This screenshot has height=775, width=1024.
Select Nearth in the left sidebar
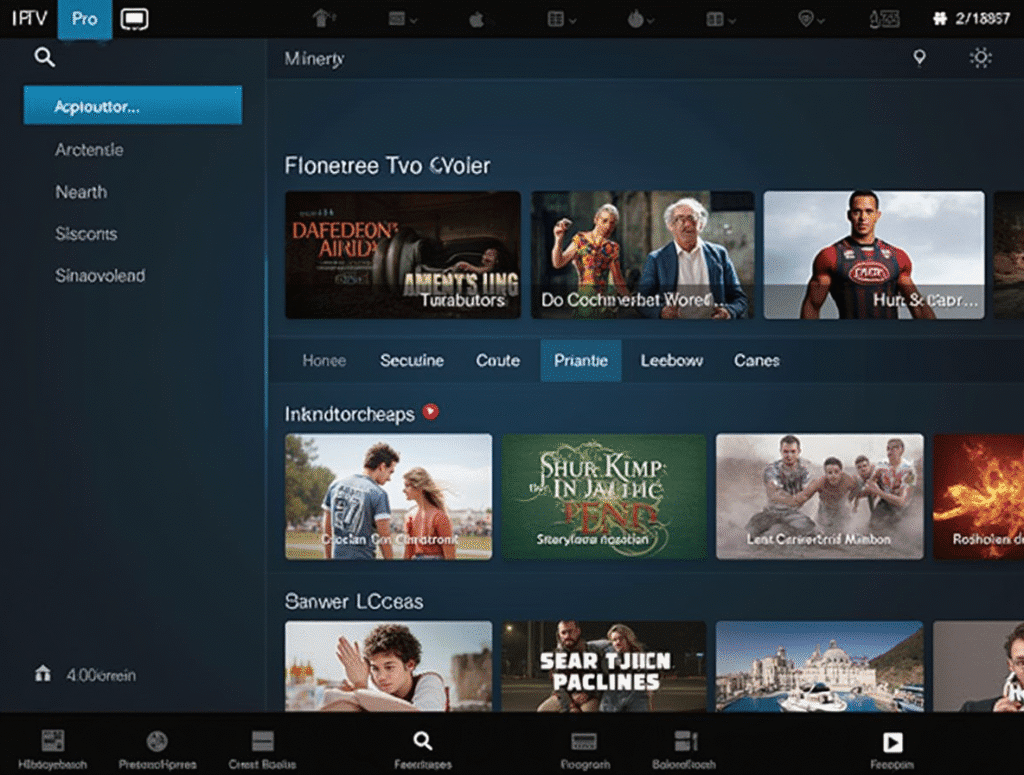(x=81, y=192)
